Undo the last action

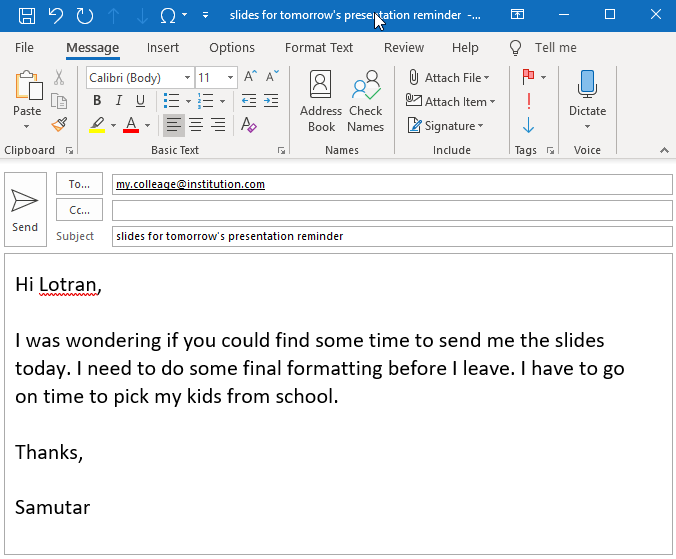[56, 16]
